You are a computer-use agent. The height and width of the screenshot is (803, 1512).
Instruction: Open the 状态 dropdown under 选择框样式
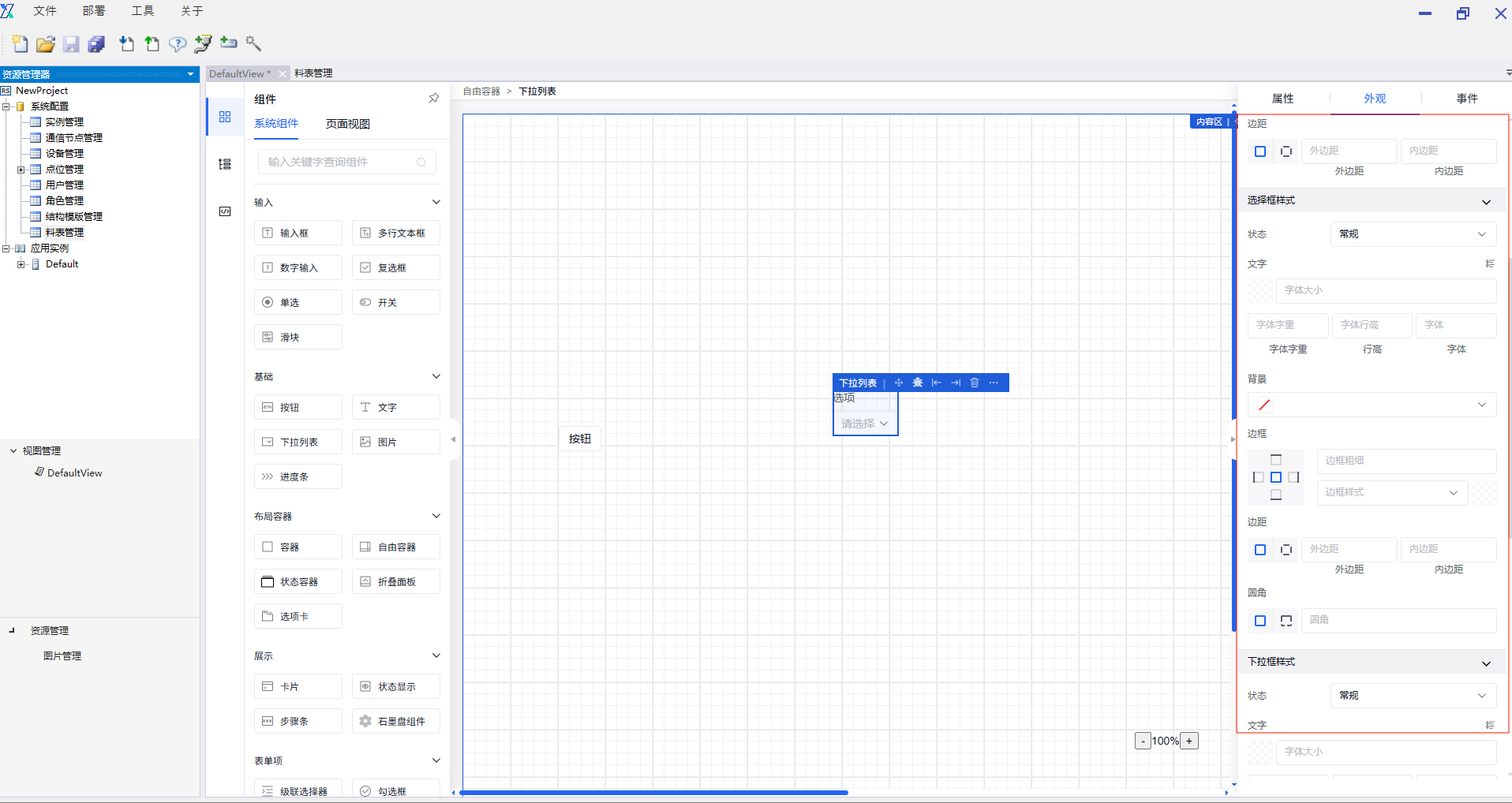[x=1413, y=234]
